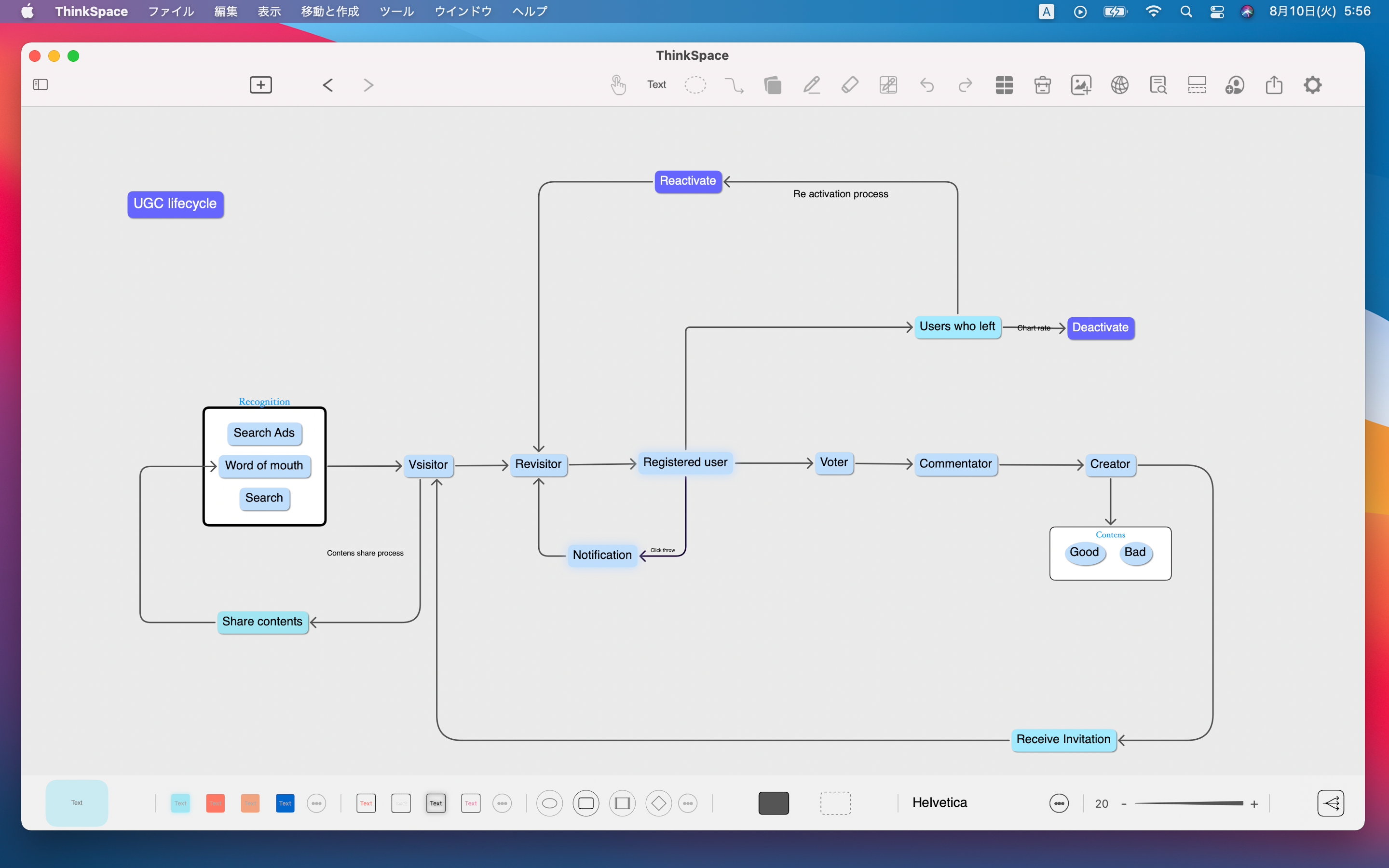Open the archive box icon
Screen dimensions: 1389x868
(1042, 85)
